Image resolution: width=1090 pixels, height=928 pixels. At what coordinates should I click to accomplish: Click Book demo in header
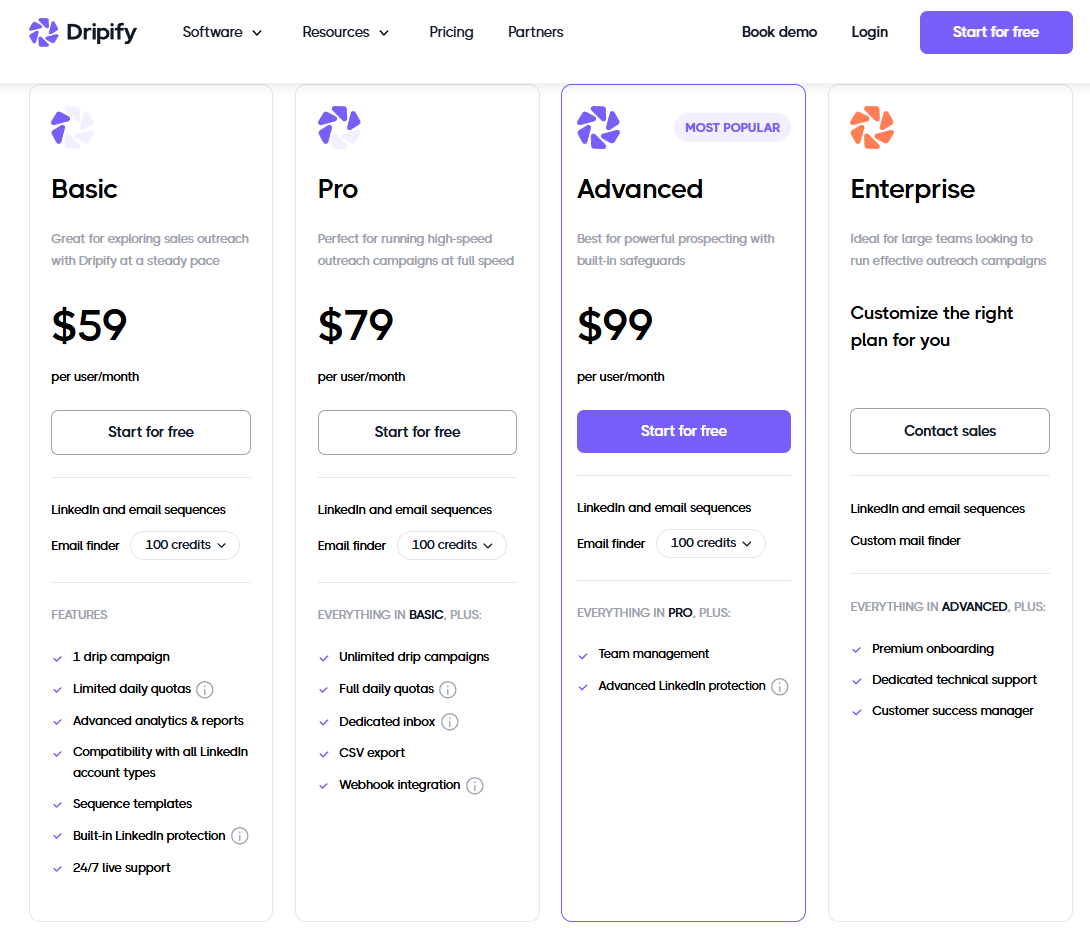click(779, 32)
